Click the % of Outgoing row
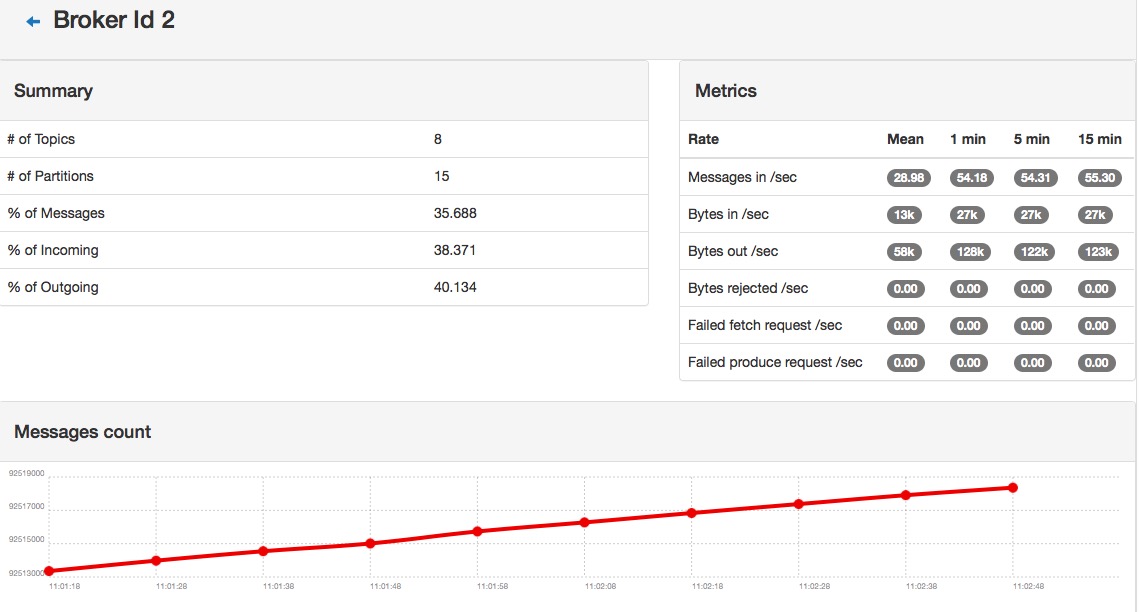Image resolution: width=1139 pixels, height=612 pixels. [x=324, y=287]
